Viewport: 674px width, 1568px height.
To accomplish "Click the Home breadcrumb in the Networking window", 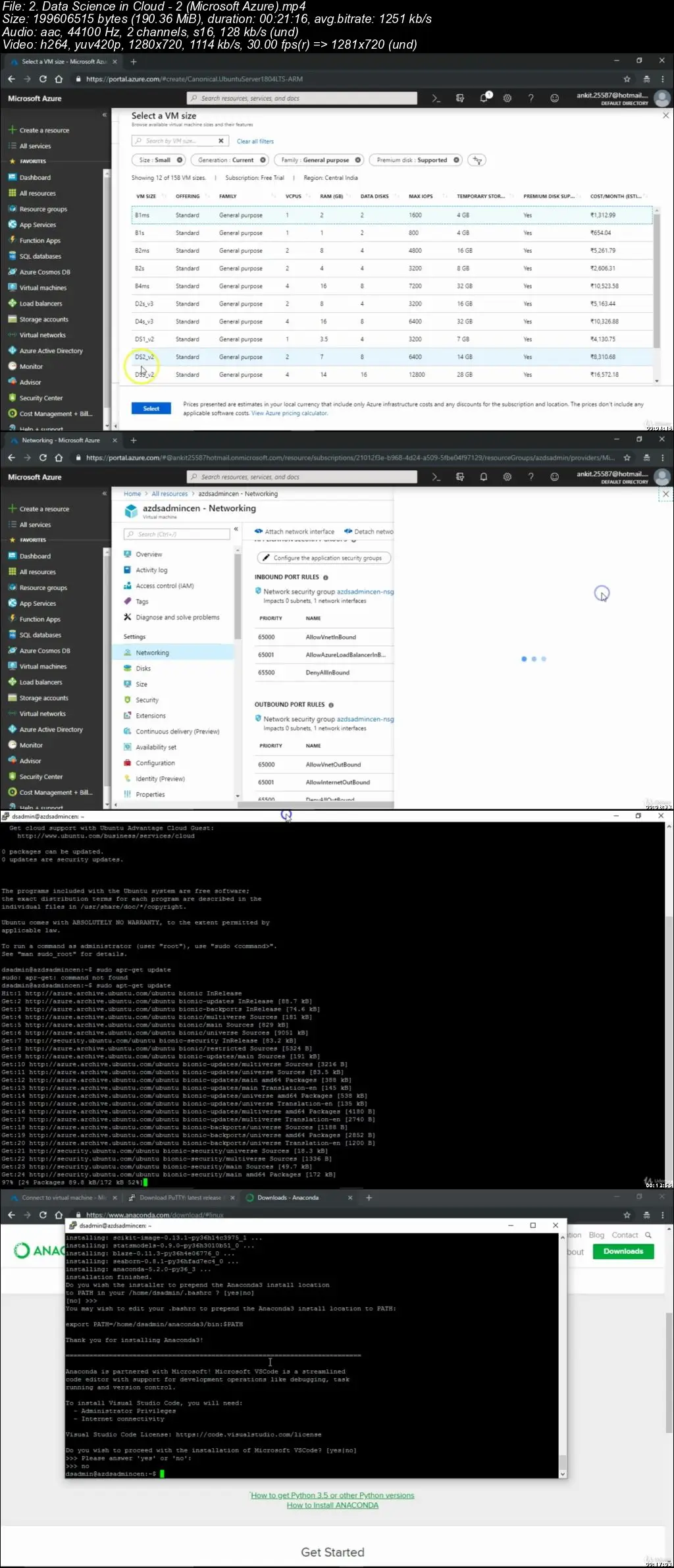I will [132, 494].
